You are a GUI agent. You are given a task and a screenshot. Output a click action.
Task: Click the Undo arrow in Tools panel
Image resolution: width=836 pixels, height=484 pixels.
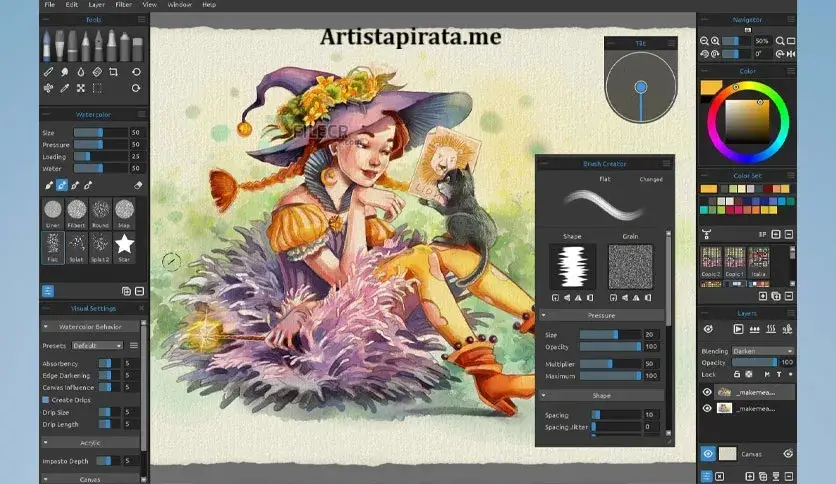136,71
